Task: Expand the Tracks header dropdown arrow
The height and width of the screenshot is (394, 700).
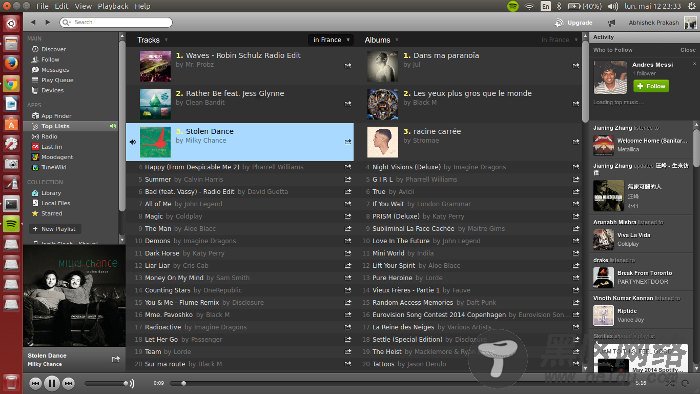Action: coord(166,40)
